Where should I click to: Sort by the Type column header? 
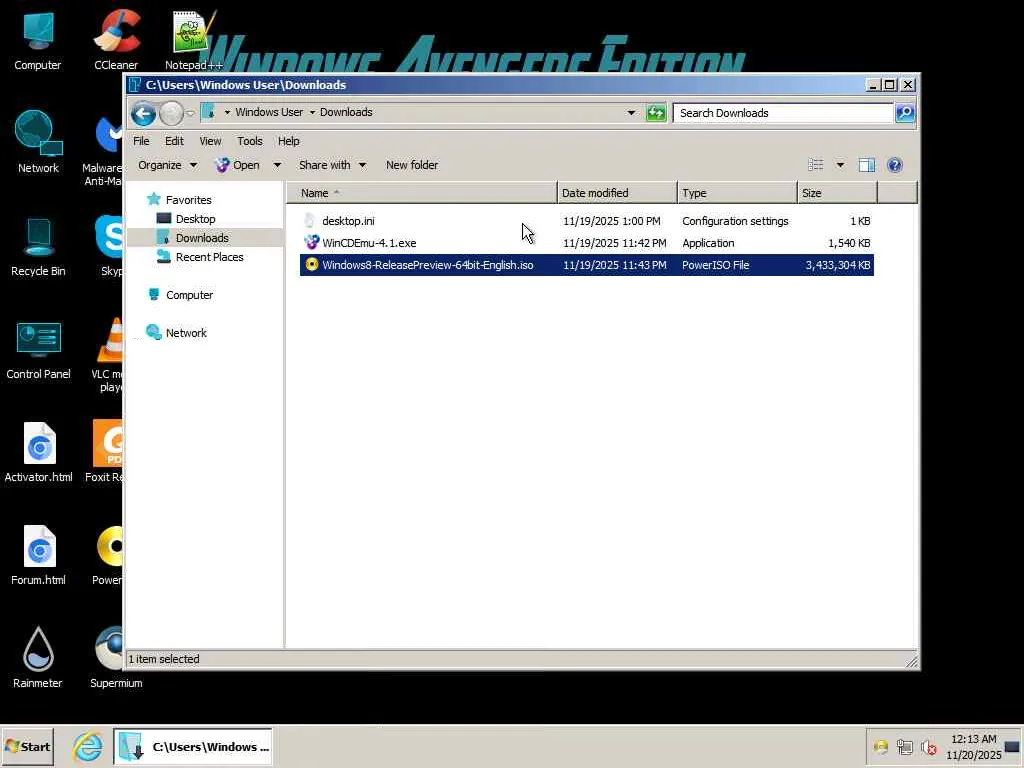click(737, 193)
